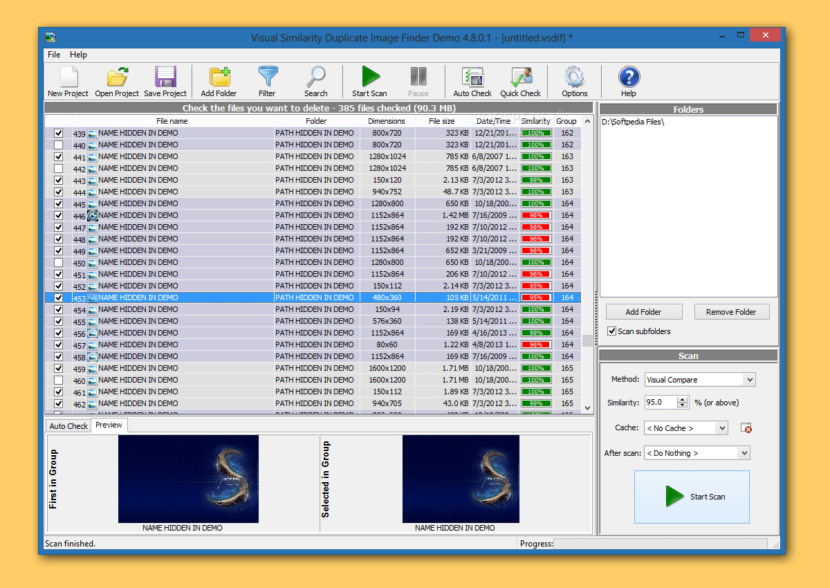Open the Cache dropdown

pos(686,428)
